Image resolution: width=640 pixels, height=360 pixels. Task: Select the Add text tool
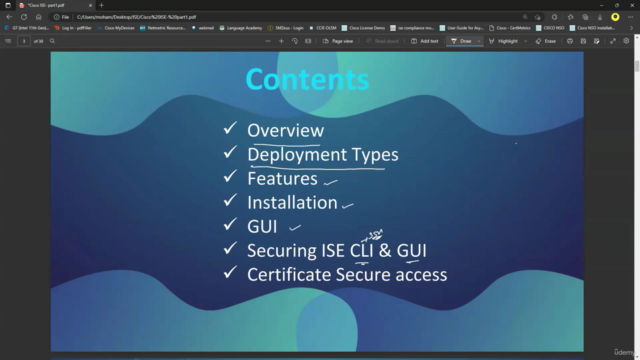(x=424, y=41)
